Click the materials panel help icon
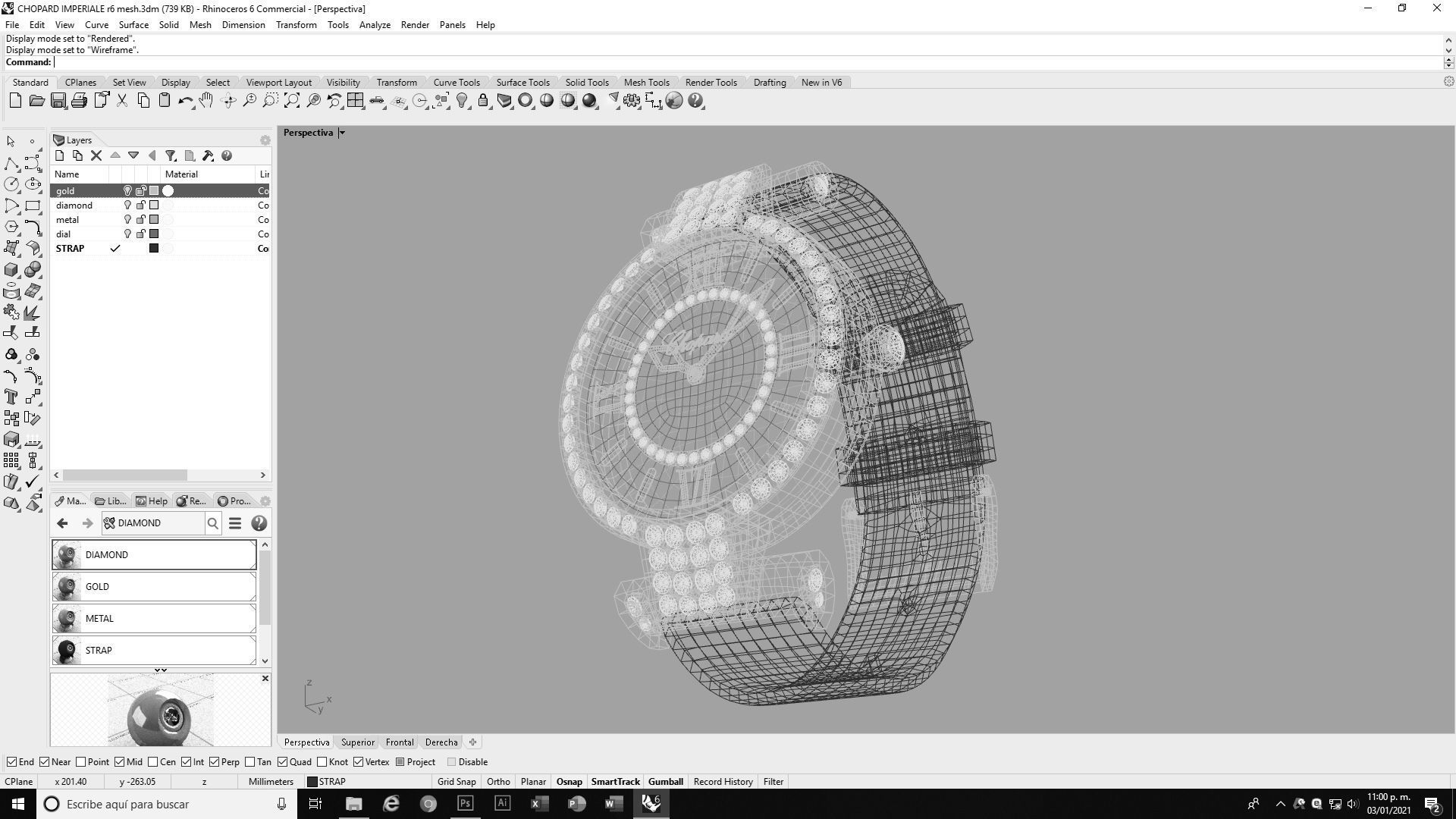The width and height of the screenshot is (1456, 819). [259, 523]
